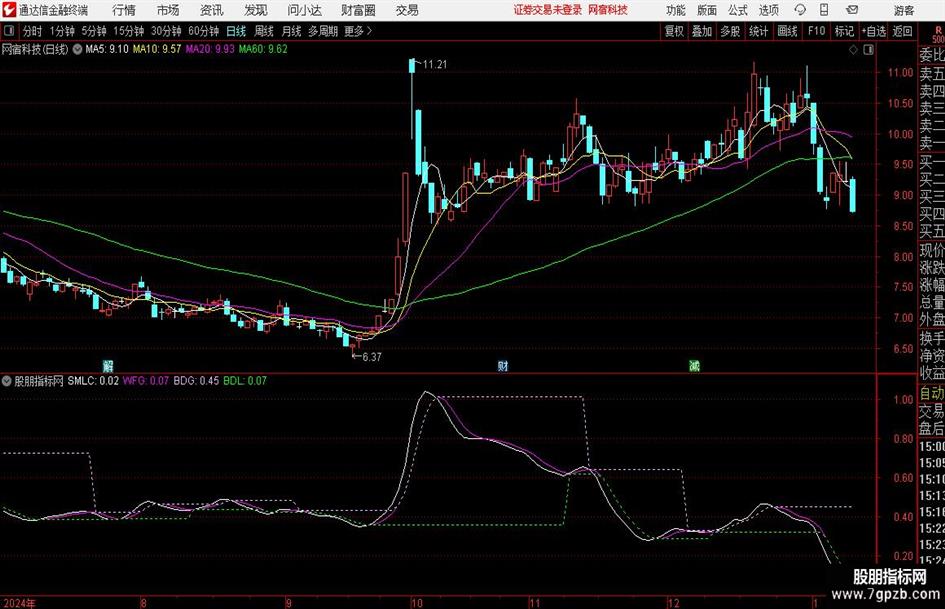Open the 公式 menu
Viewport: 945px width, 609px height.
738,10
